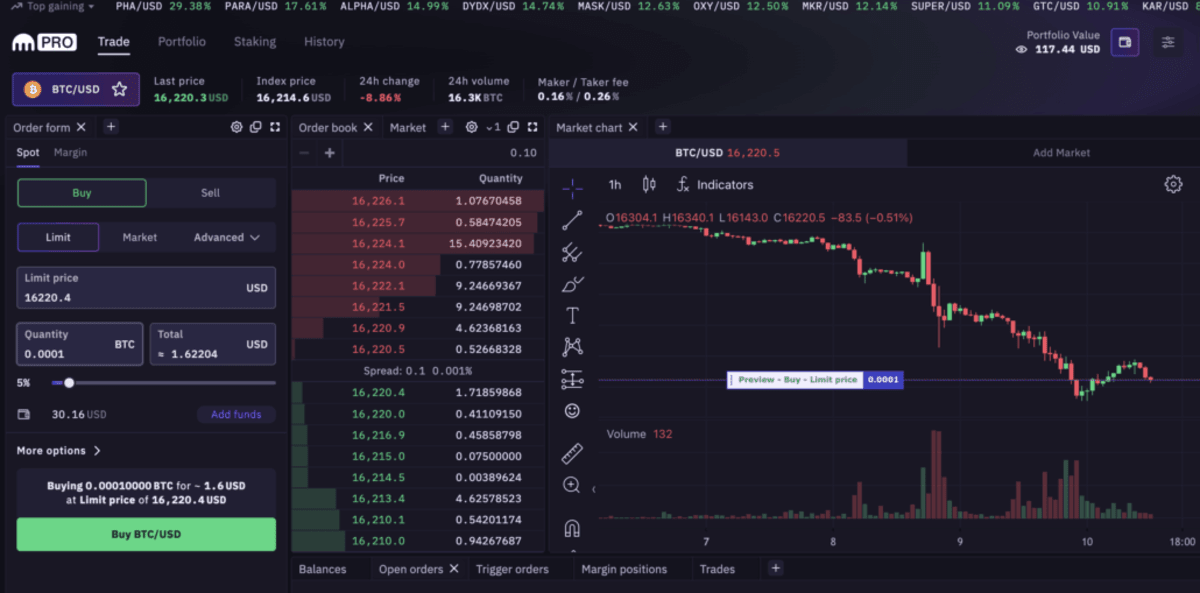Click the Add funds button

click(235, 414)
